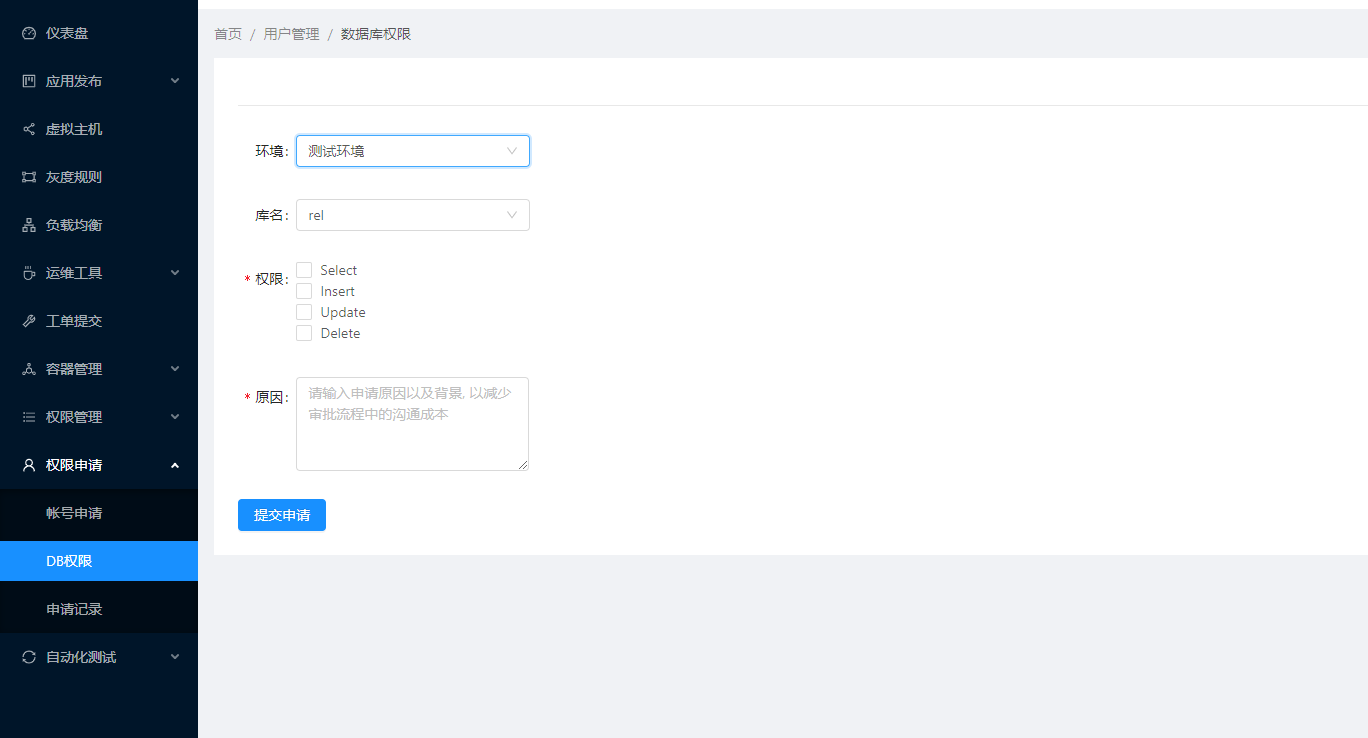Click the 用户管理 breadcrumb link
Screen dimensions: 1368x738
tap(291, 34)
